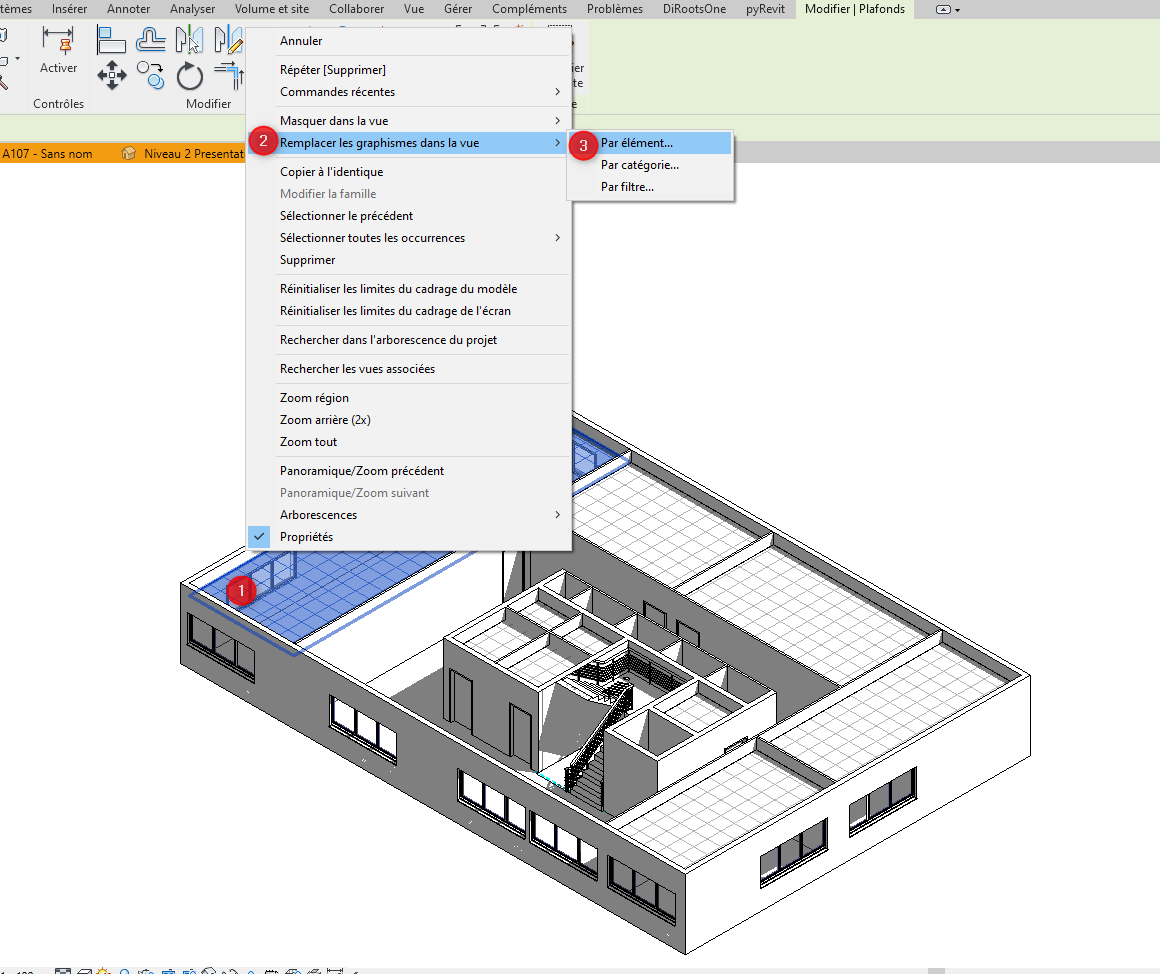1160x974 pixels.
Task: Choose Panoramique/Zoom précédent
Action: click(x=408, y=471)
